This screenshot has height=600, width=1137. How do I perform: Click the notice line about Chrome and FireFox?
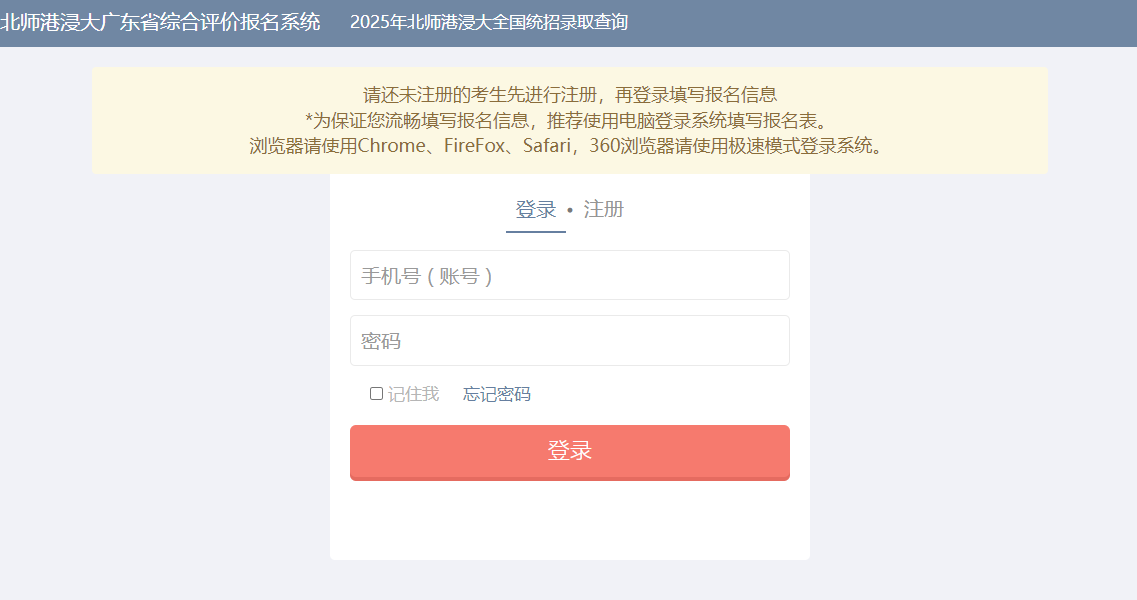(x=568, y=146)
